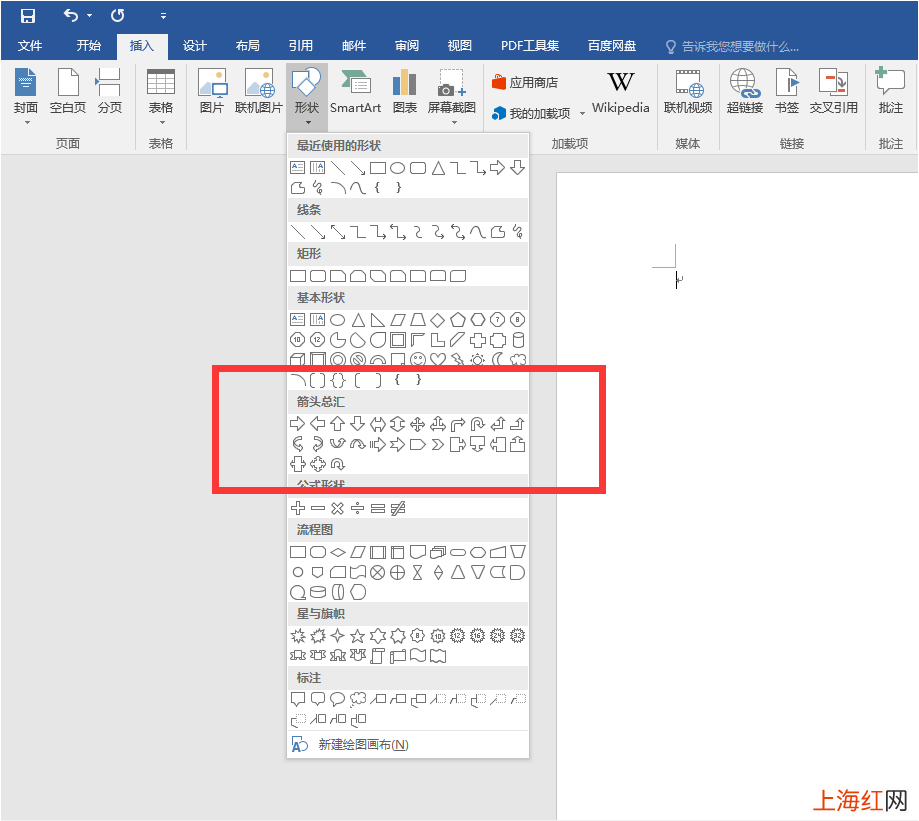Collapse the 形状 shapes dropdown button

click(307, 97)
